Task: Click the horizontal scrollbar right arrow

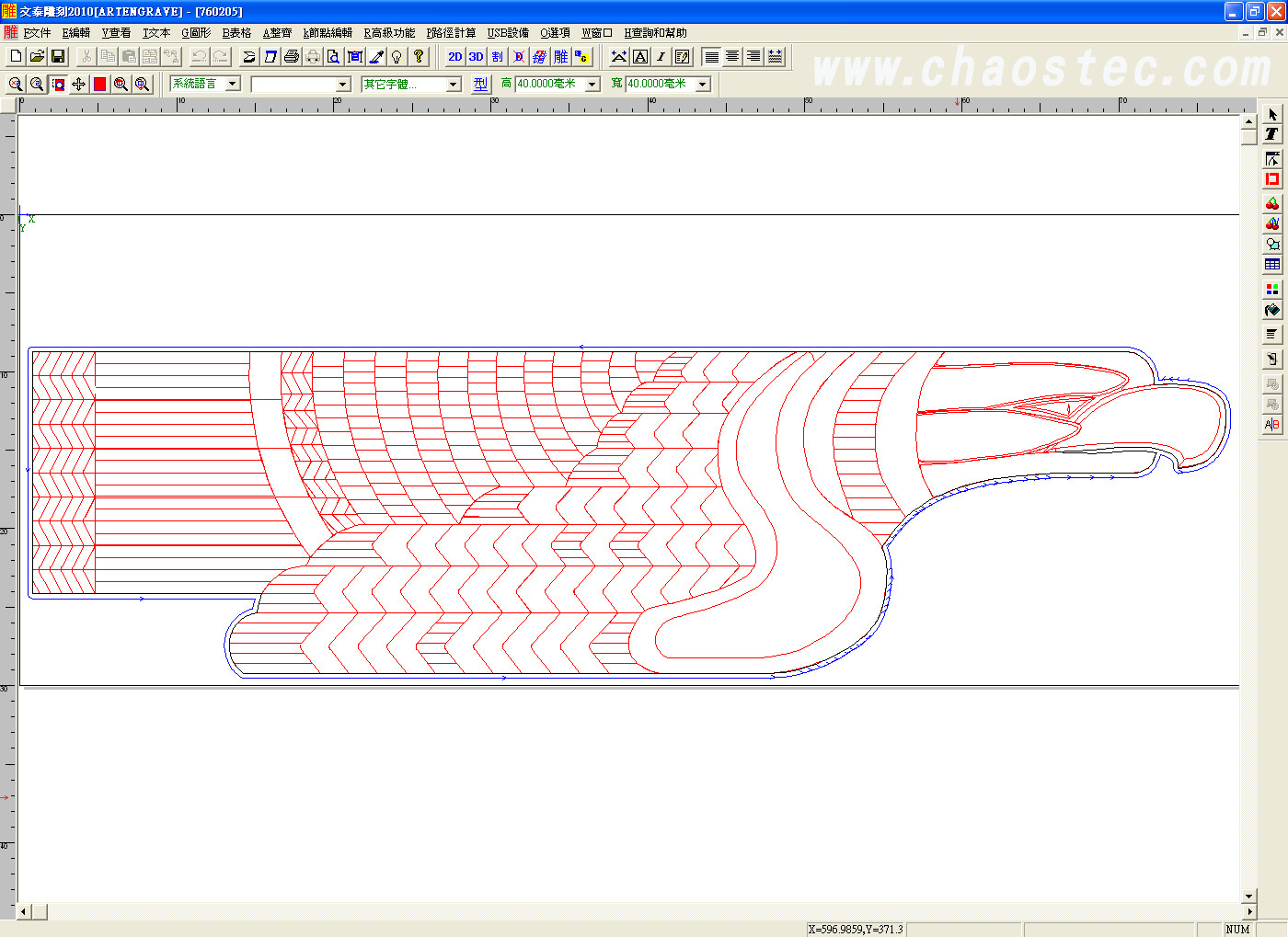Action: pyautogui.click(x=1248, y=911)
